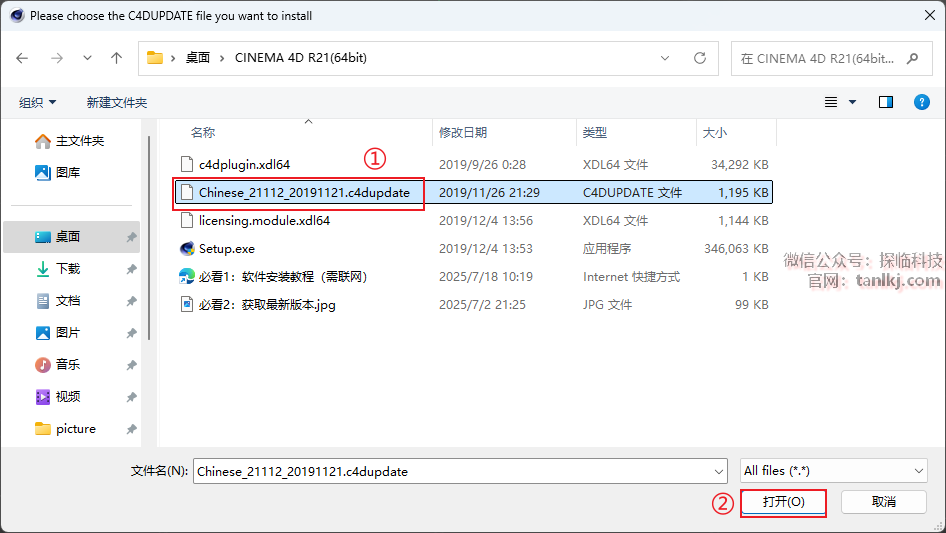Sort by 修改日期 column header
The image size is (946, 533).
(x=463, y=133)
